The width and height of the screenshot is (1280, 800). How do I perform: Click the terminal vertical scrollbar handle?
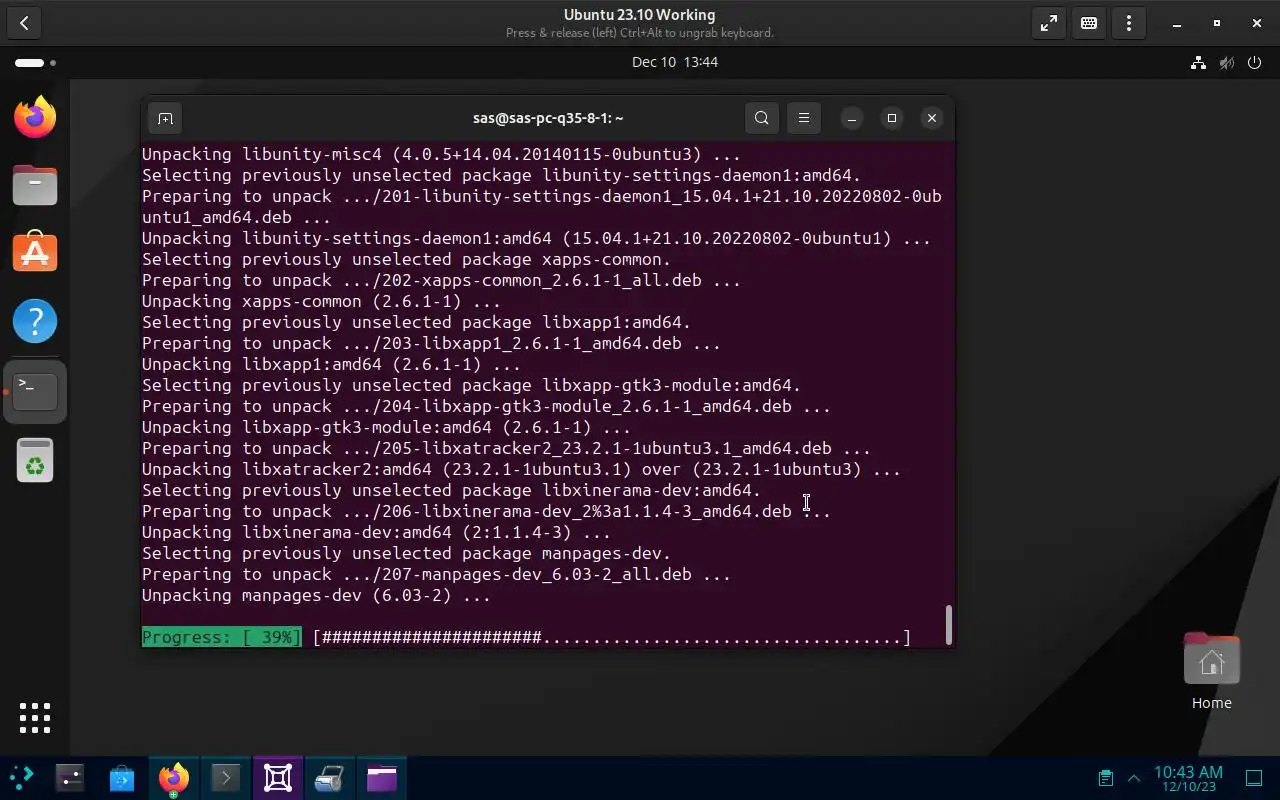[948, 624]
